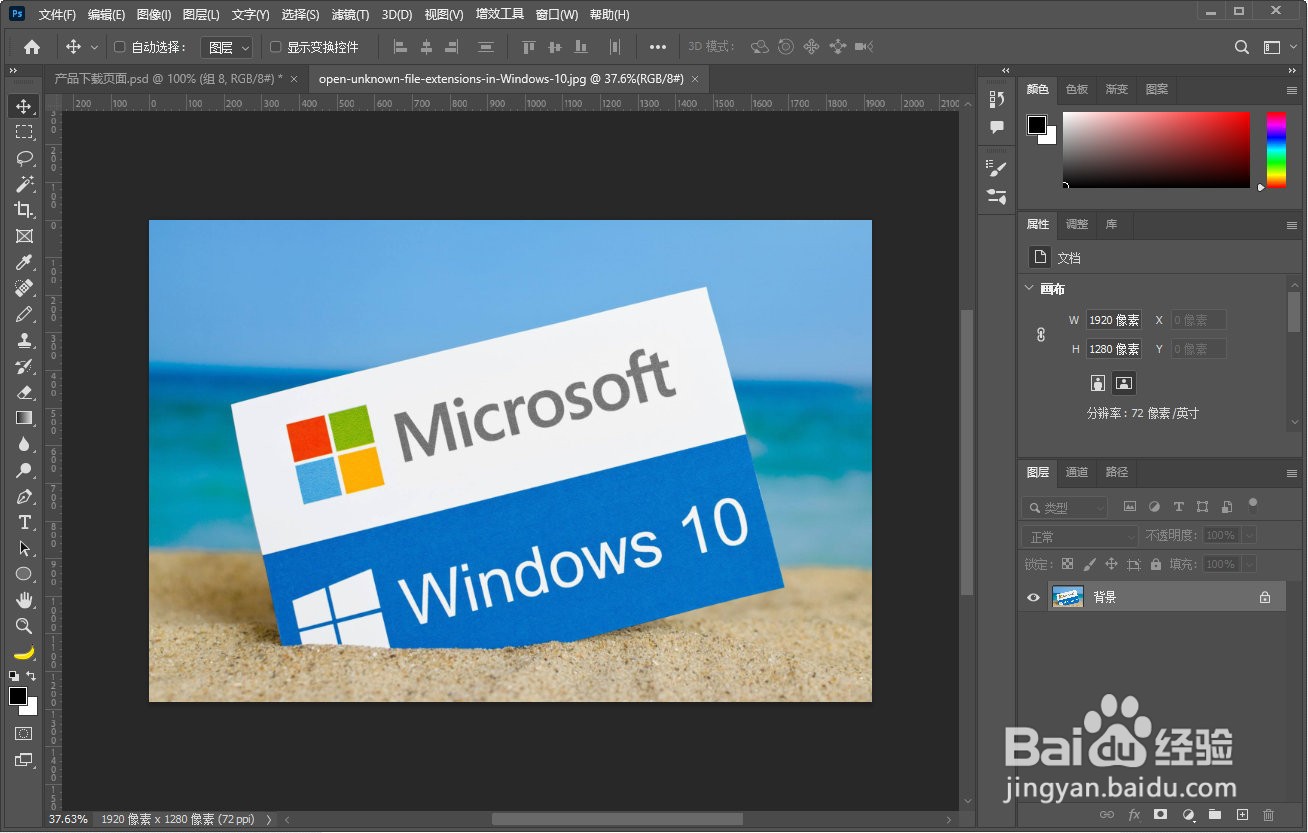Open the 图像(I) menu

(154, 15)
